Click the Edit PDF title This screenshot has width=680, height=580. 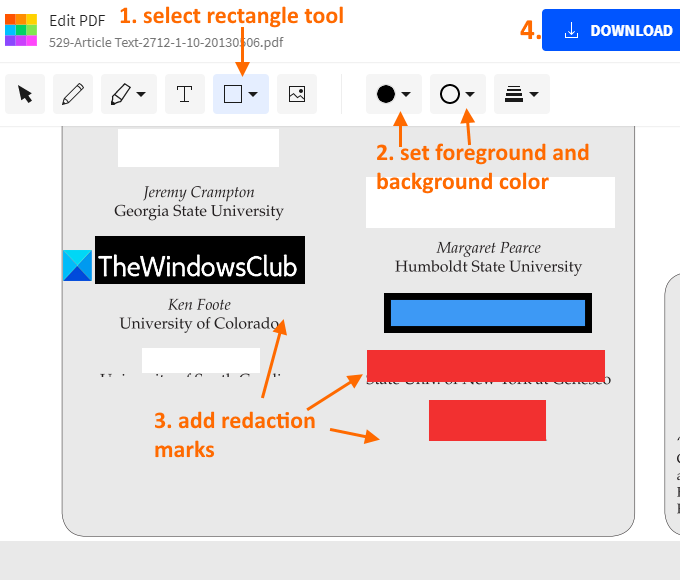tap(77, 20)
